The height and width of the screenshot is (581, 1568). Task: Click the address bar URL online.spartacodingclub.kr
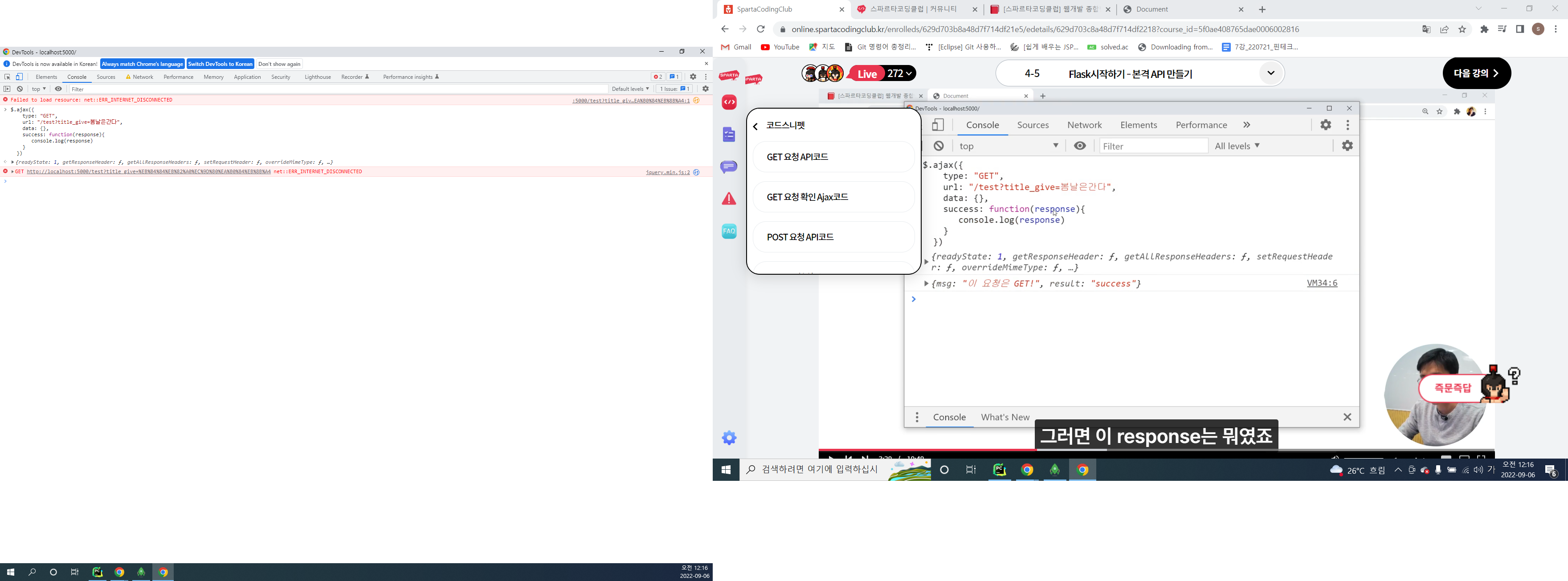point(1045,29)
